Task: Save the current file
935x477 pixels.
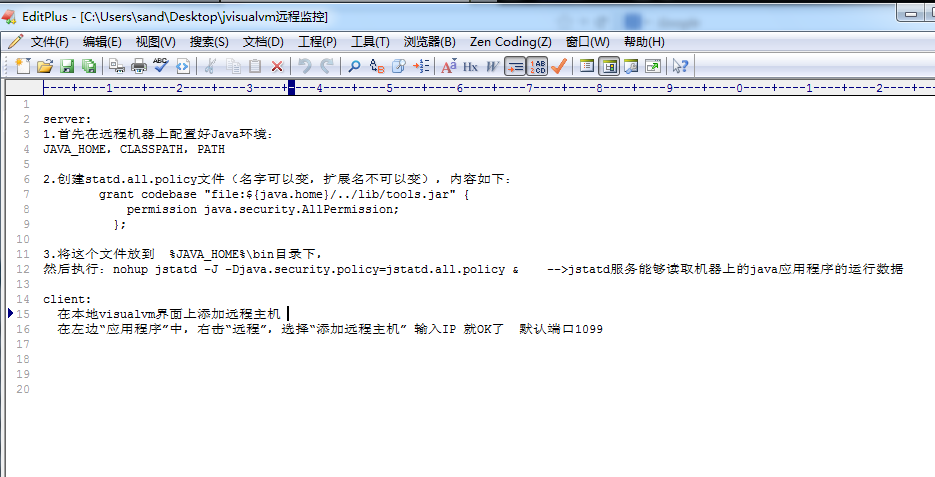Action: (67, 66)
